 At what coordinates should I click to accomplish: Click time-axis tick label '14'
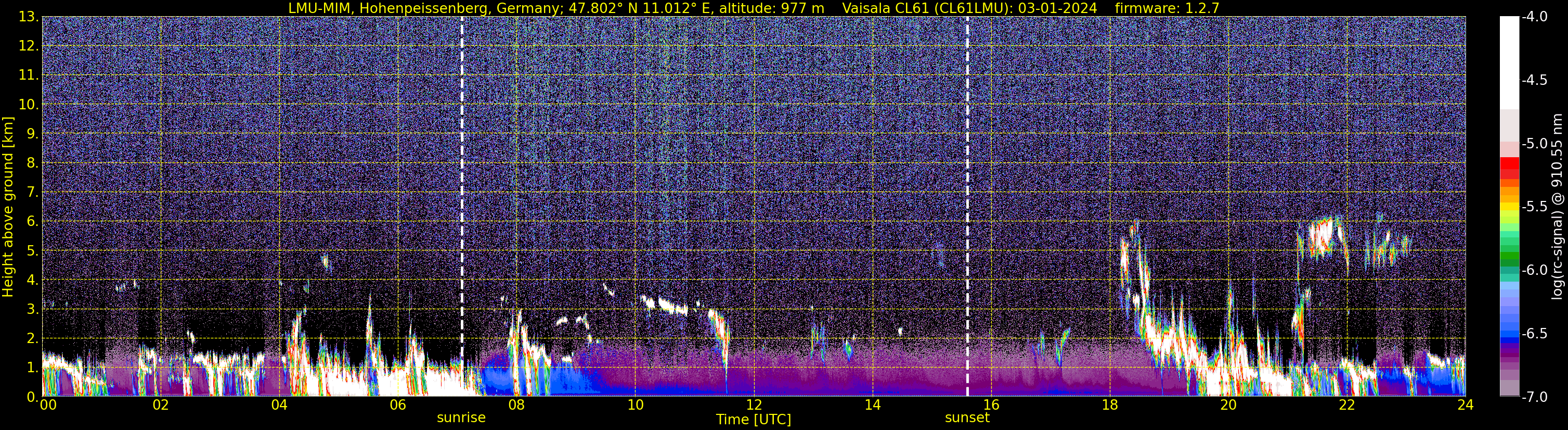tap(872, 405)
